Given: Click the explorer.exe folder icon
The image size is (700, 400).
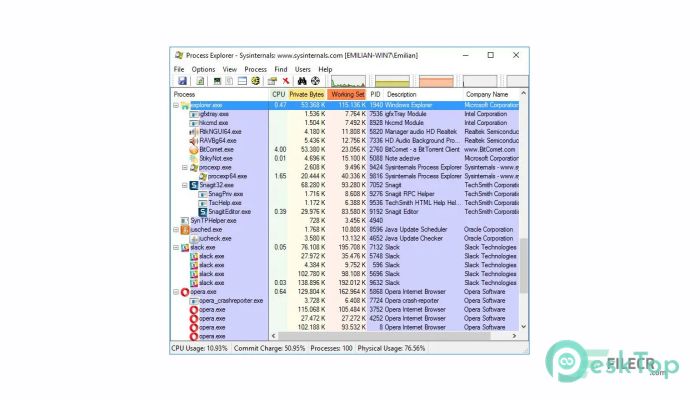Looking at the screenshot, I should pos(185,105).
